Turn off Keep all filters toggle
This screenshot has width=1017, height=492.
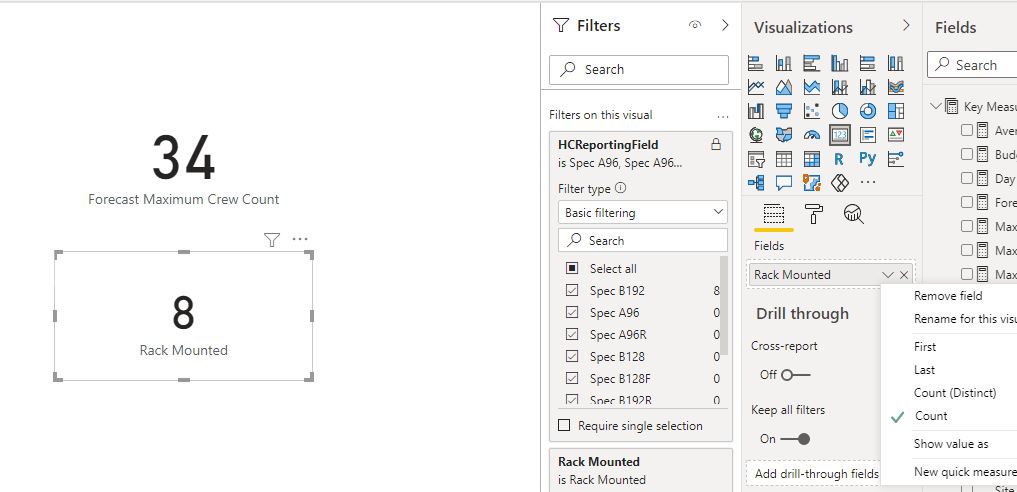795,439
